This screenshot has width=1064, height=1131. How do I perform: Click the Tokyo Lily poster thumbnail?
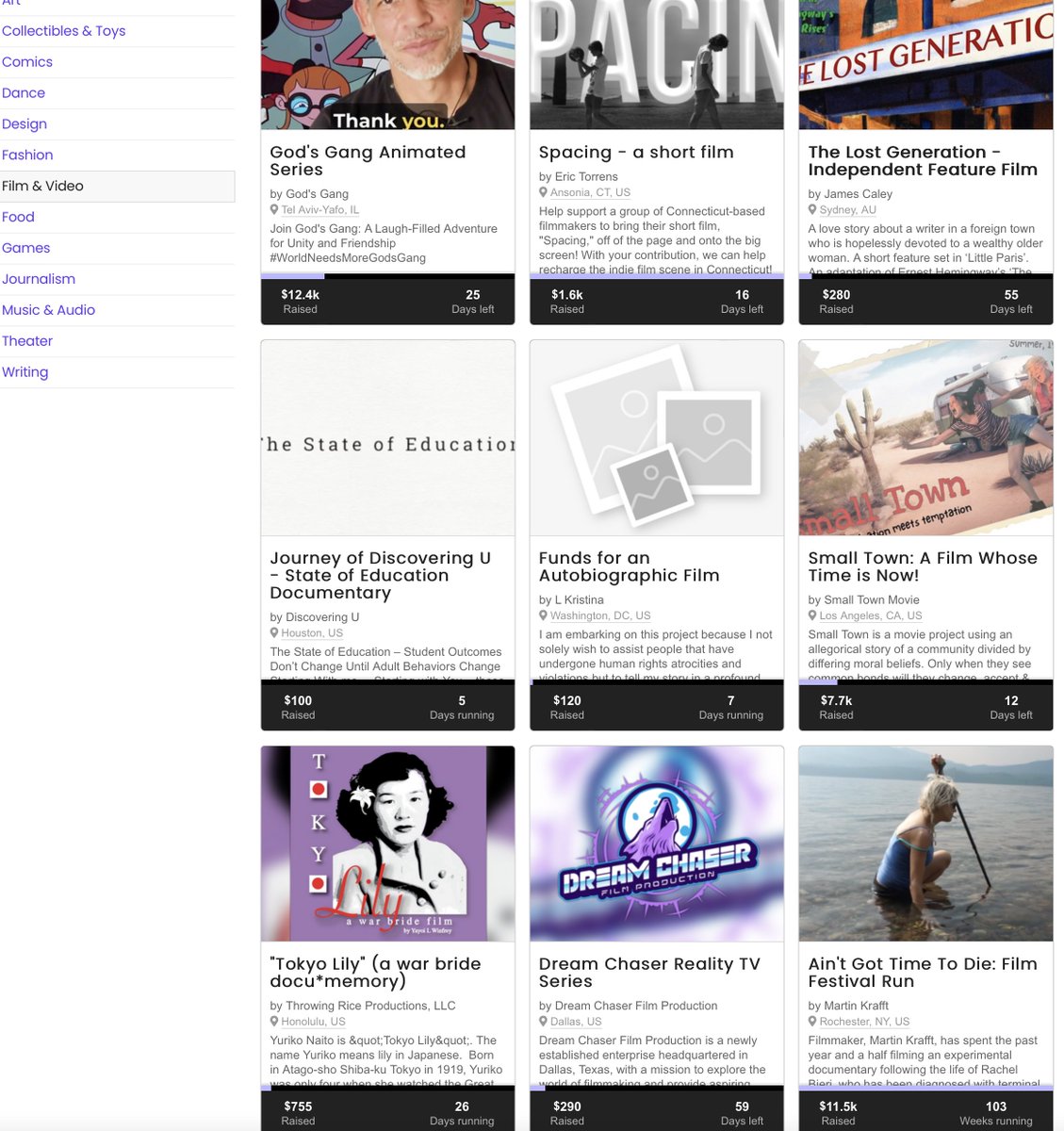388,844
